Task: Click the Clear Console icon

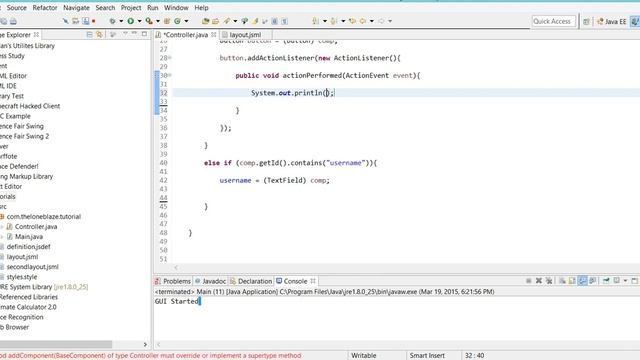Action: click(562, 281)
